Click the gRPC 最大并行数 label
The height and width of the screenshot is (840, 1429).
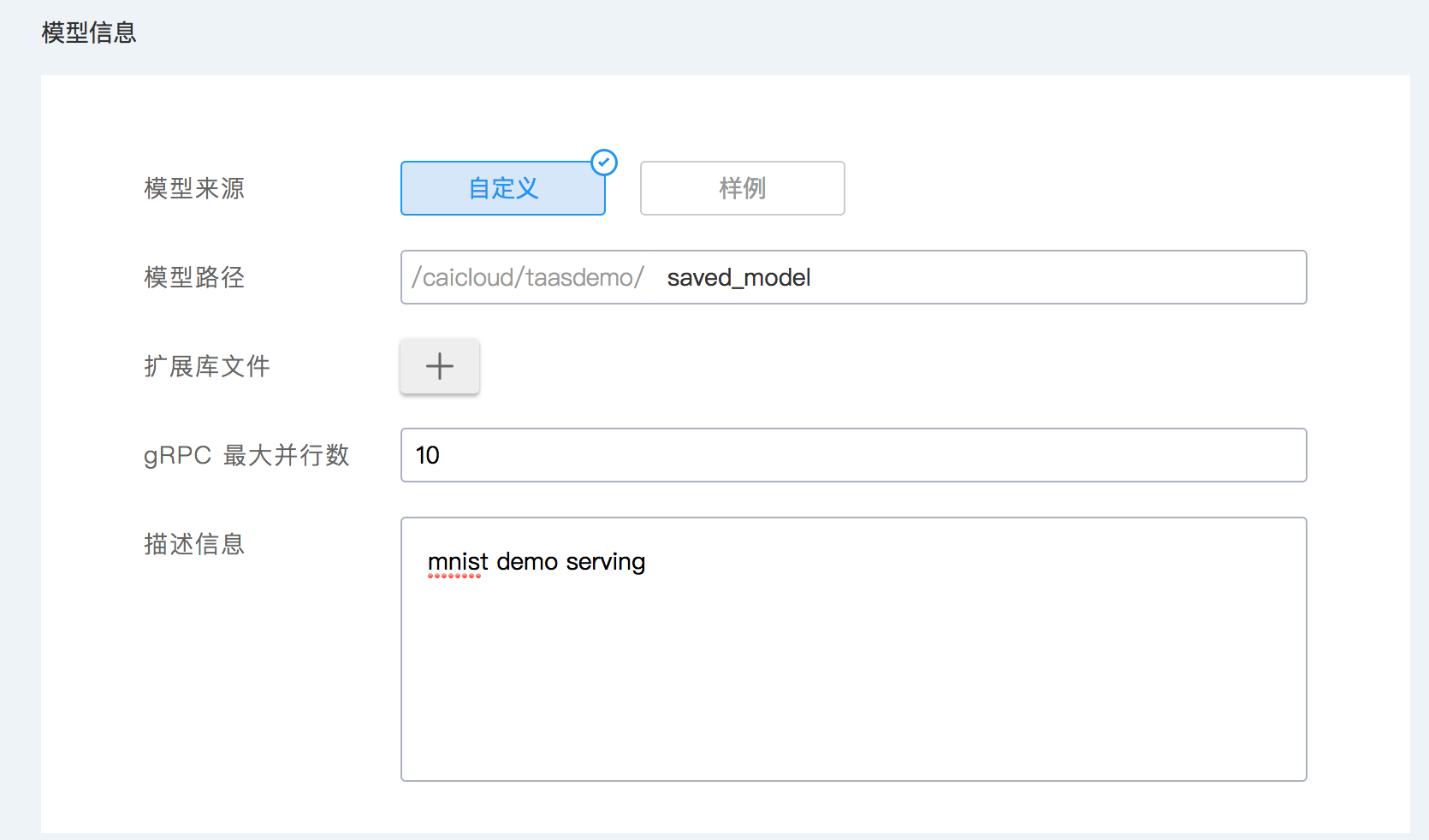click(x=246, y=455)
